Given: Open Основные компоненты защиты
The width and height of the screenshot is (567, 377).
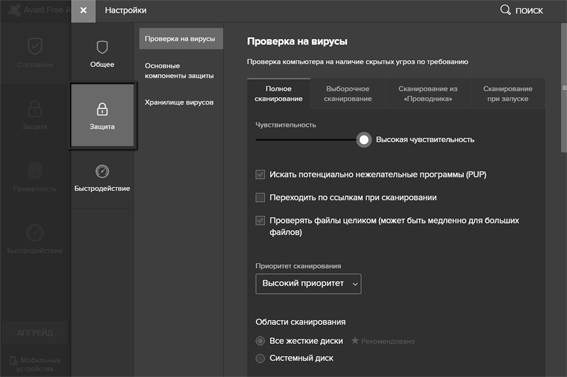Looking at the screenshot, I should point(179,71).
